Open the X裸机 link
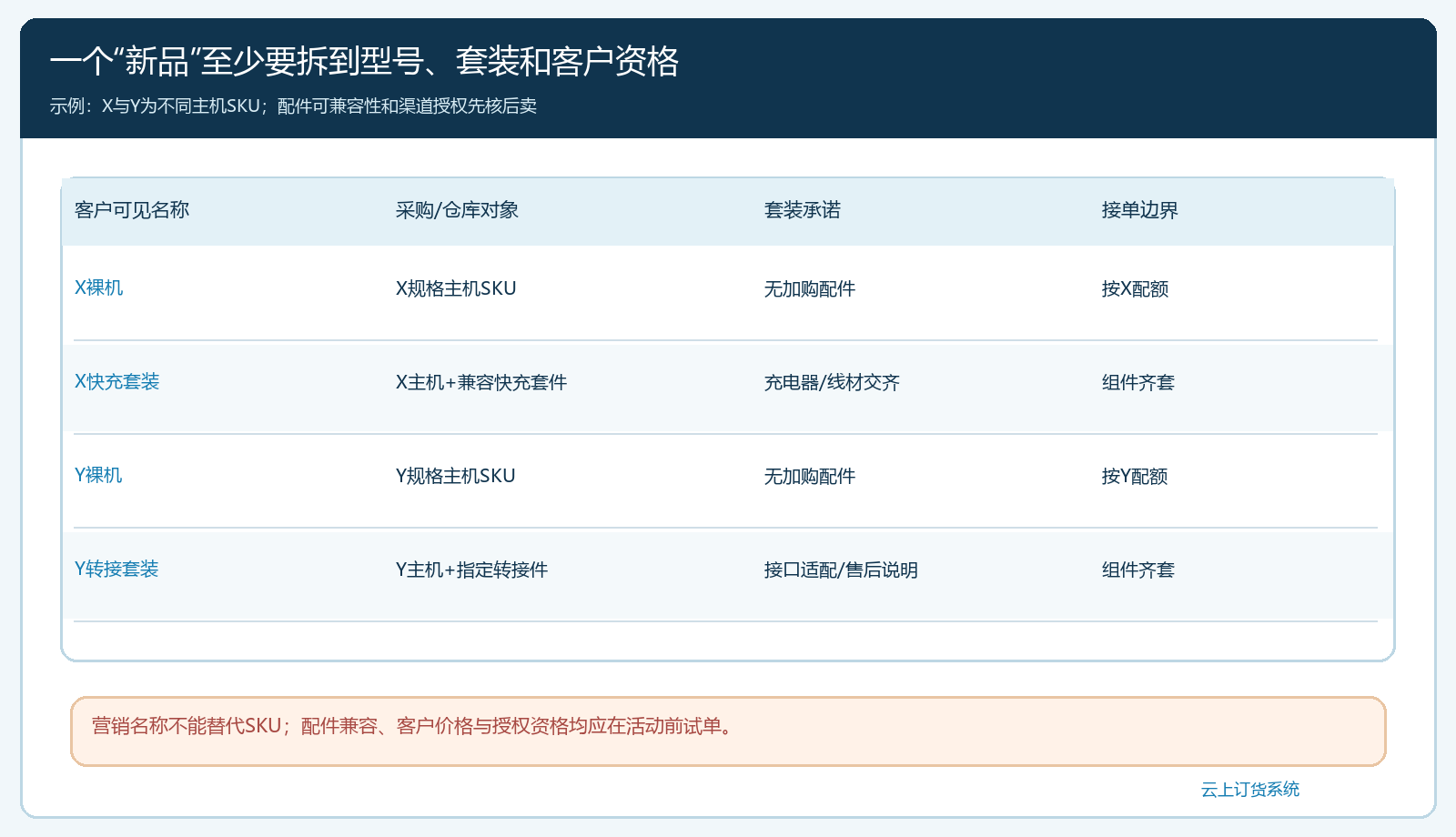 coord(98,287)
